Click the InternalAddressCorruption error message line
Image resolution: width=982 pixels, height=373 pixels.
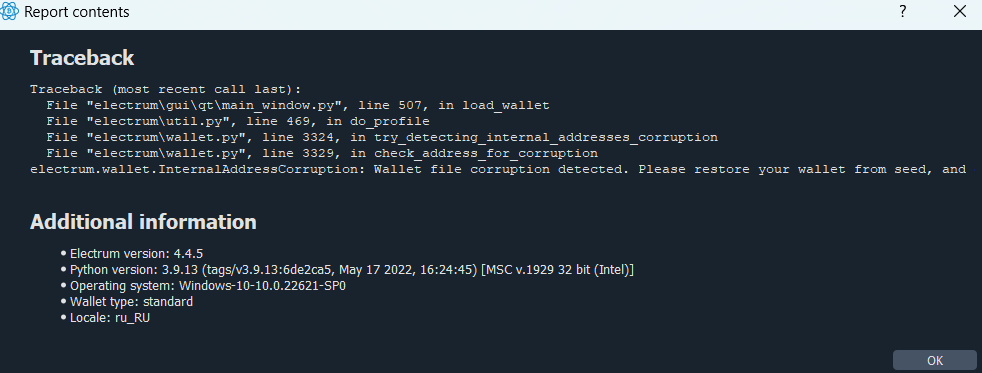tap(499, 170)
